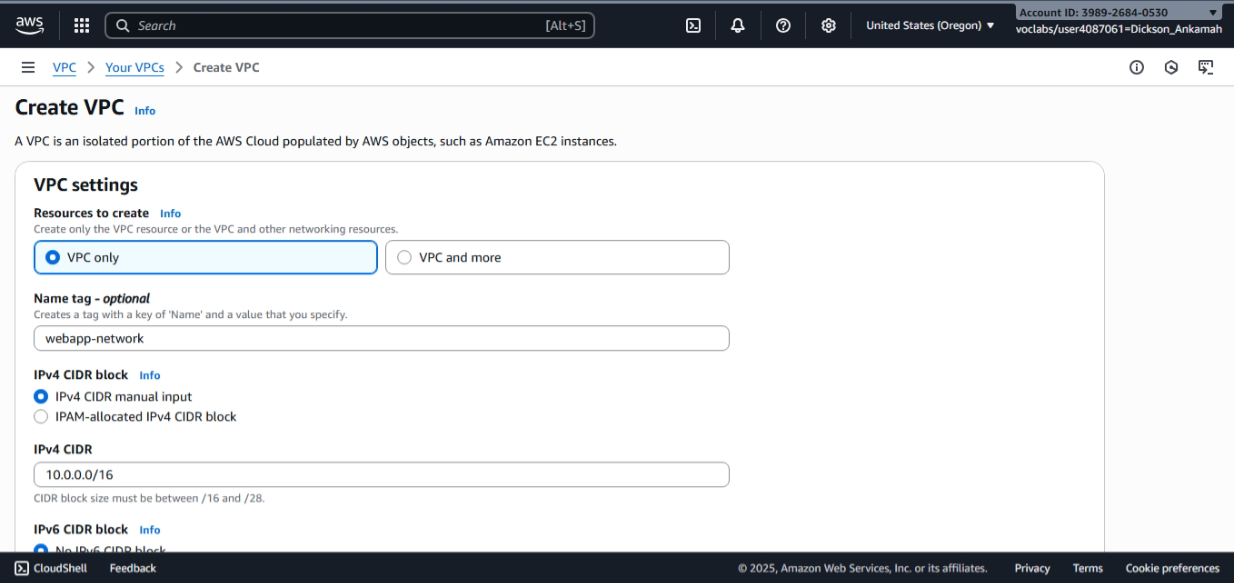The image size is (1234, 583).
Task: Choose No IPv6 CIDR block option
Action: click(x=41, y=549)
